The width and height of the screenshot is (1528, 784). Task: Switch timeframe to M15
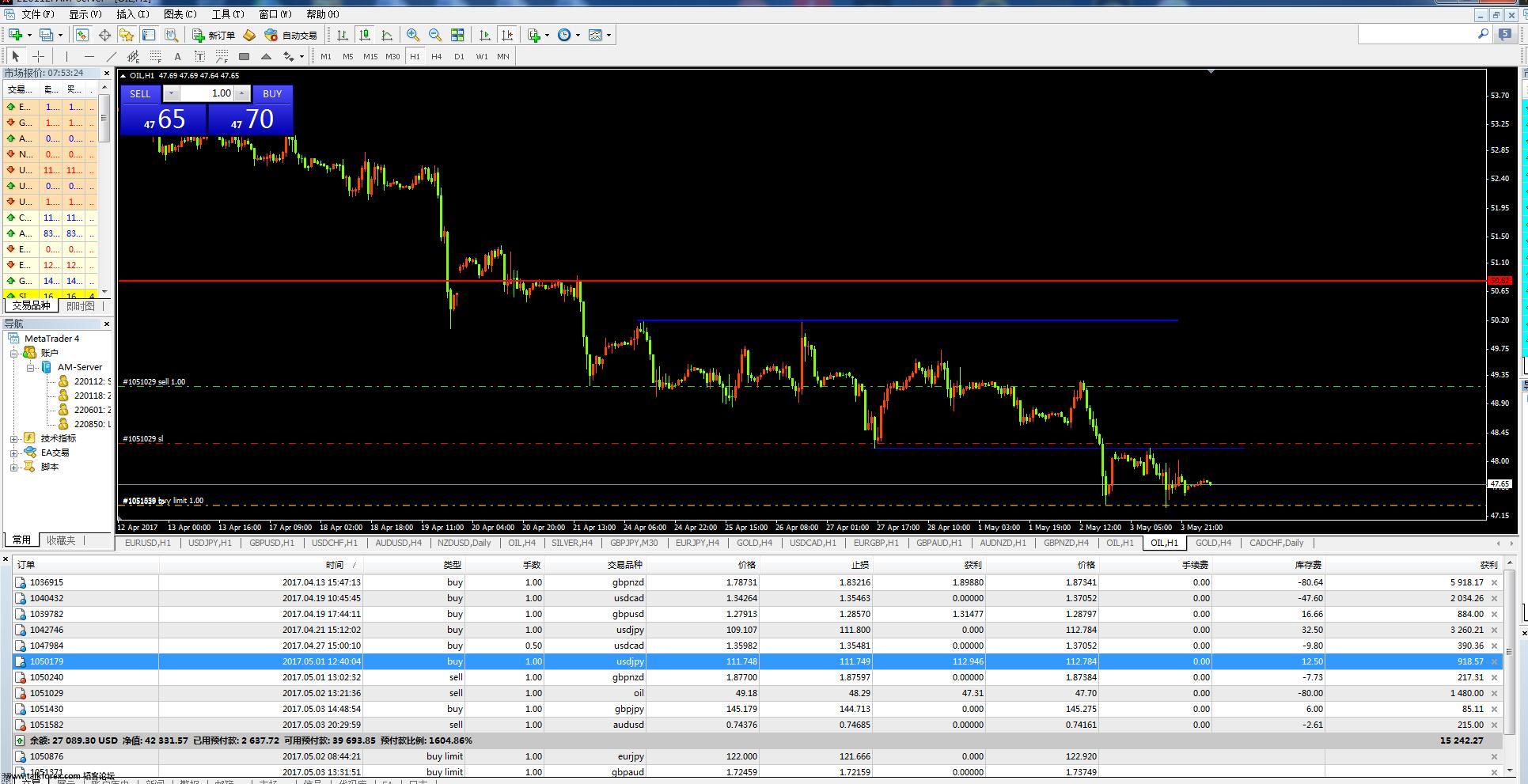pyautogui.click(x=370, y=56)
